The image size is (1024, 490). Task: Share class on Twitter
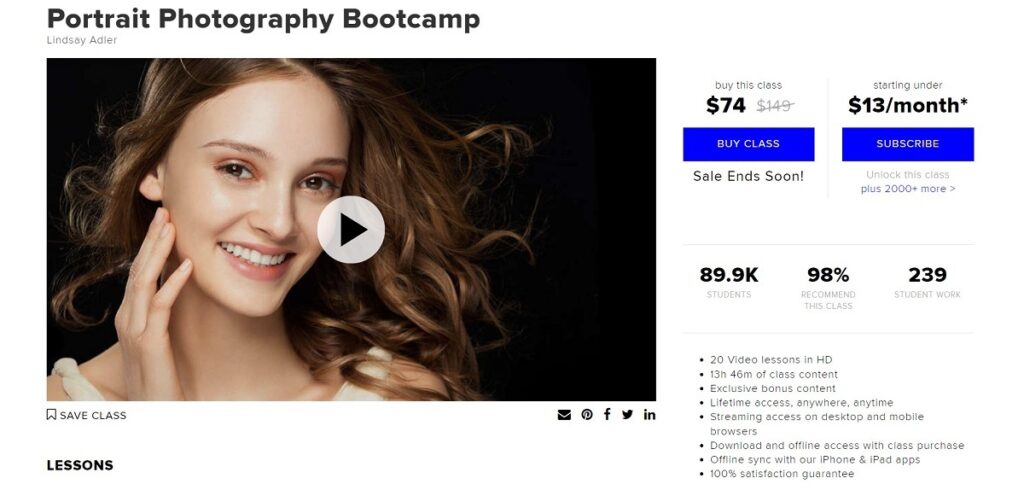628,414
